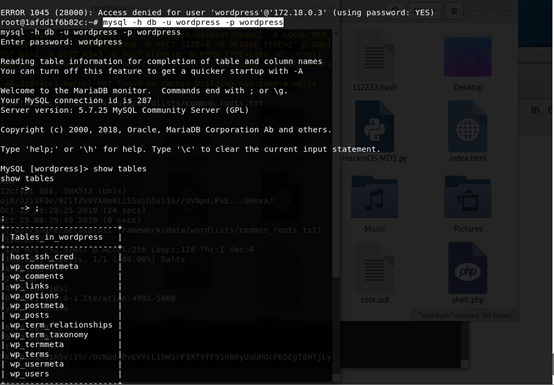Click the Tables_in_wordpress column header
The width and height of the screenshot is (554, 385).
[x=57, y=237]
